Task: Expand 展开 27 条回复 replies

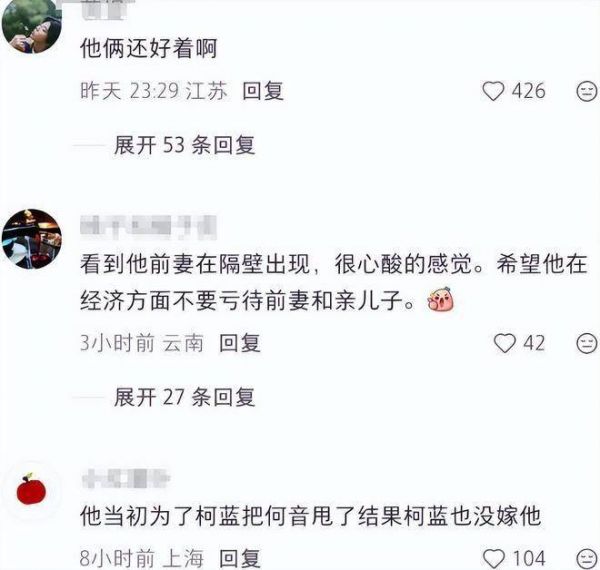Action: (x=184, y=397)
